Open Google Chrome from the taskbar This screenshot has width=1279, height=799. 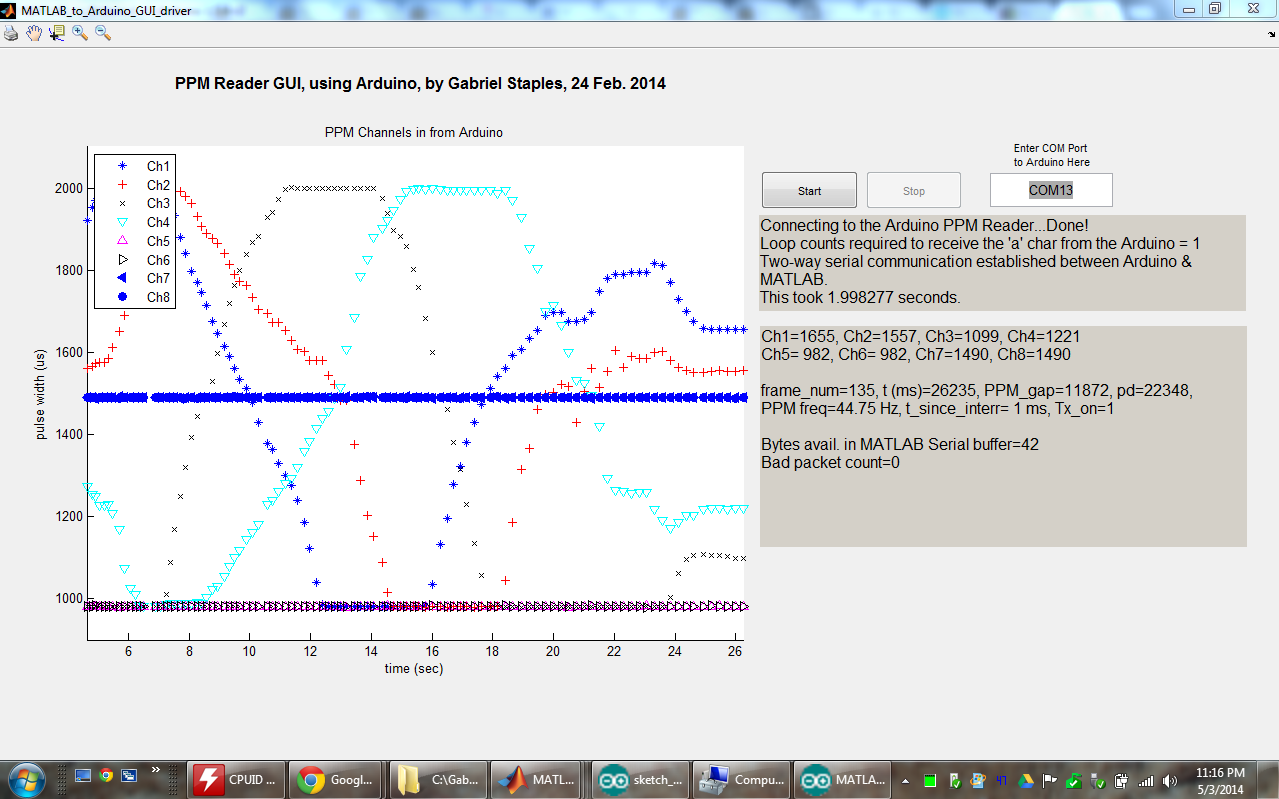[x=334, y=778]
